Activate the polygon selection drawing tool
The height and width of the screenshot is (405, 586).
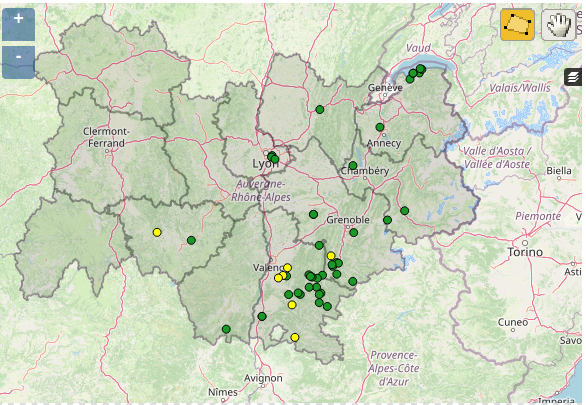(517, 25)
